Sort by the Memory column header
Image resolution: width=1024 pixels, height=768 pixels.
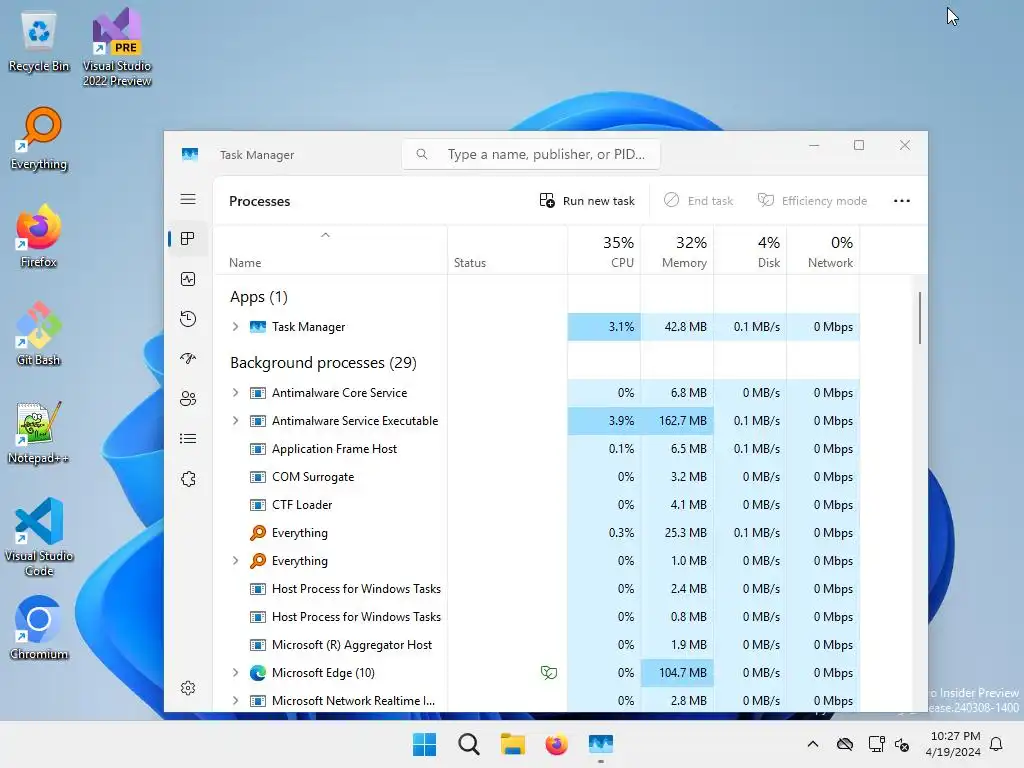tap(677, 250)
